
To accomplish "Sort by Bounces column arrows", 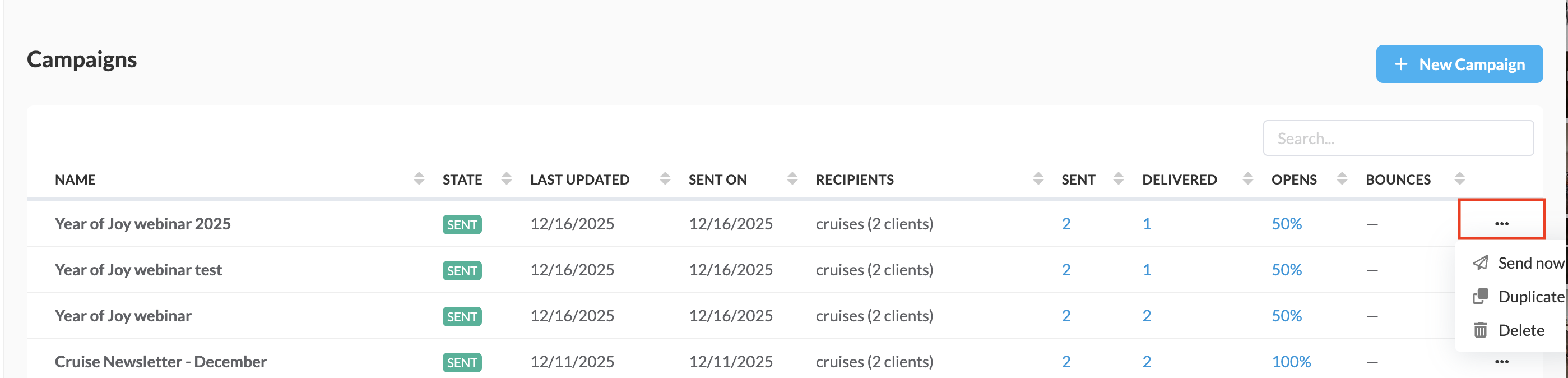I will (1459, 179).
